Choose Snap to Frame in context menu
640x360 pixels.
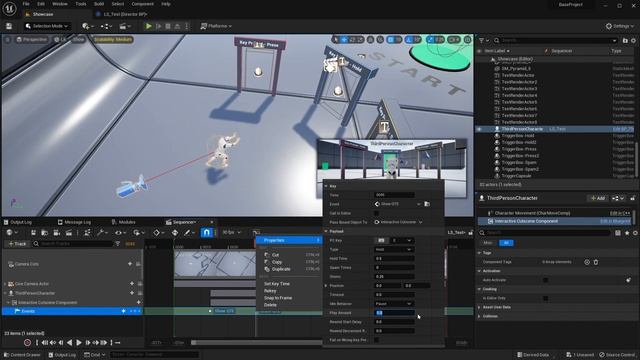pyautogui.click(x=278, y=298)
